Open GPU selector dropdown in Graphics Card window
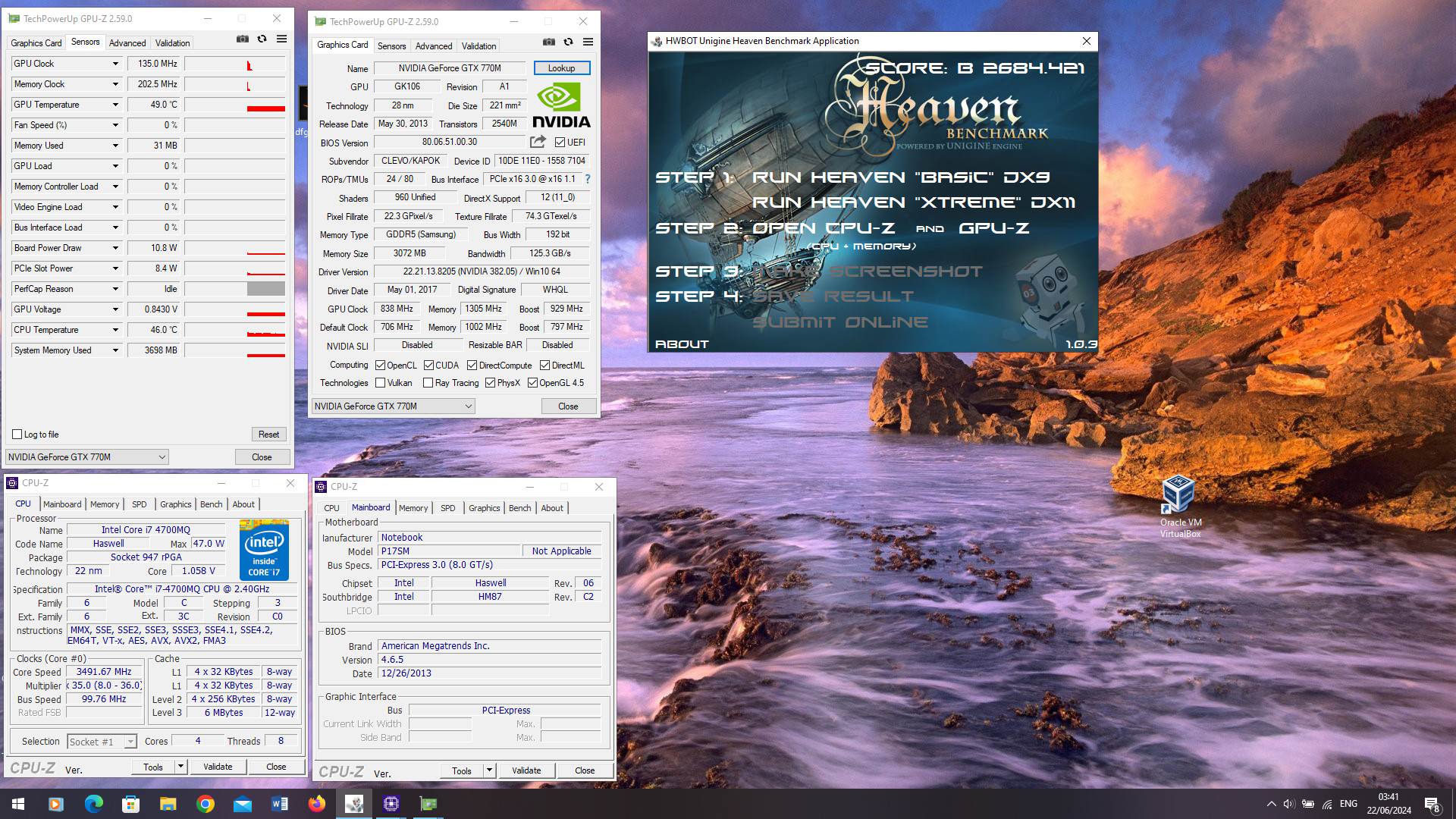Image resolution: width=1456 pixels, height=819 pixels. 393,406
